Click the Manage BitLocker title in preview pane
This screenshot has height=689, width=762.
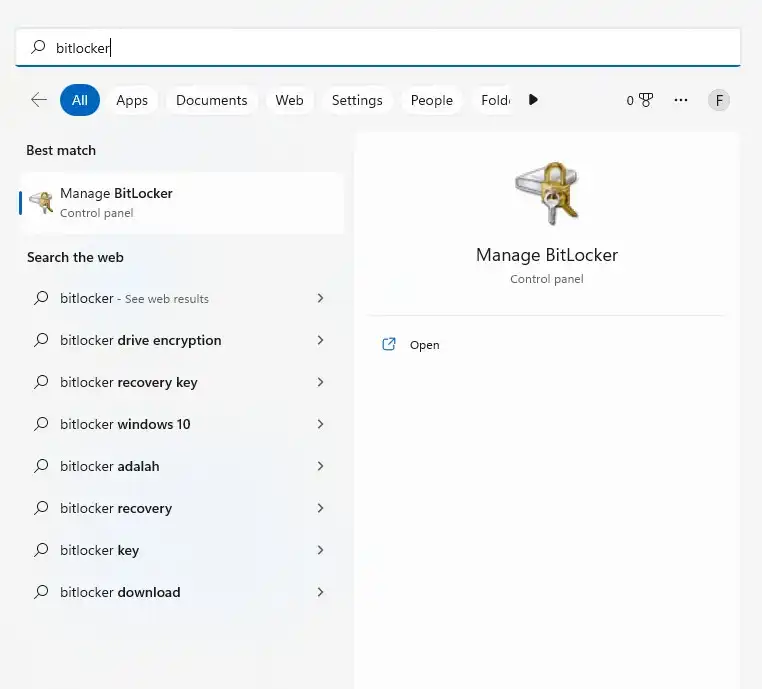547,255
